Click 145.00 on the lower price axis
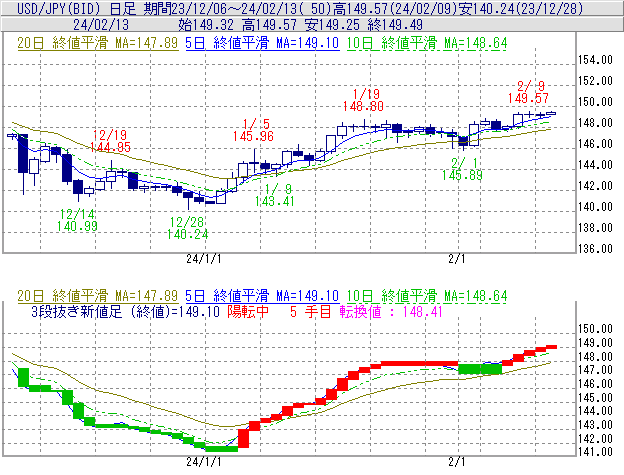The image size is (624, 475). (595, 398)
